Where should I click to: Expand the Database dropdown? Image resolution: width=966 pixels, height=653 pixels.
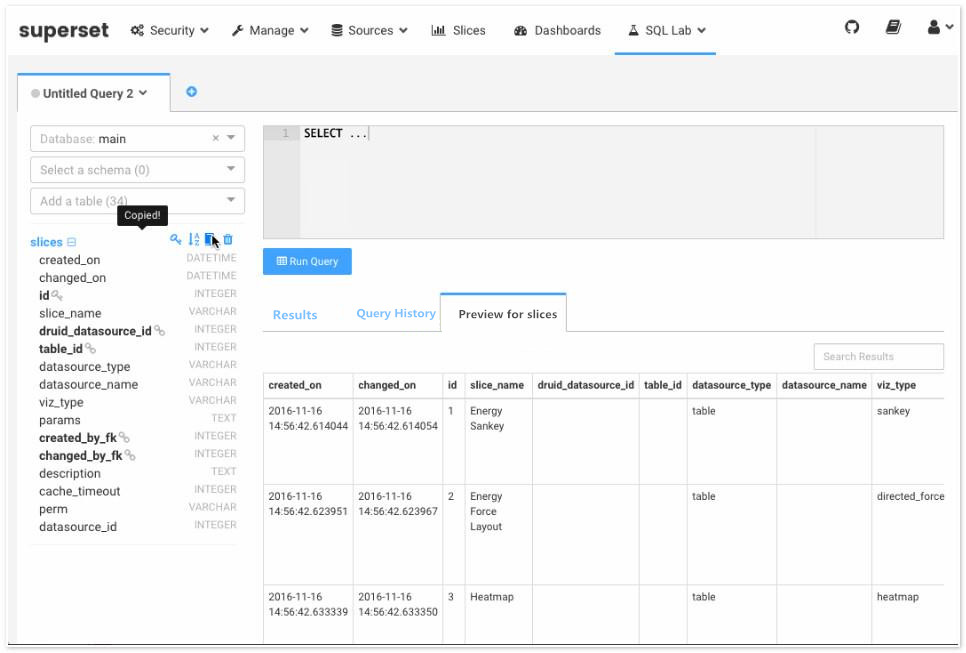point(231,138)
